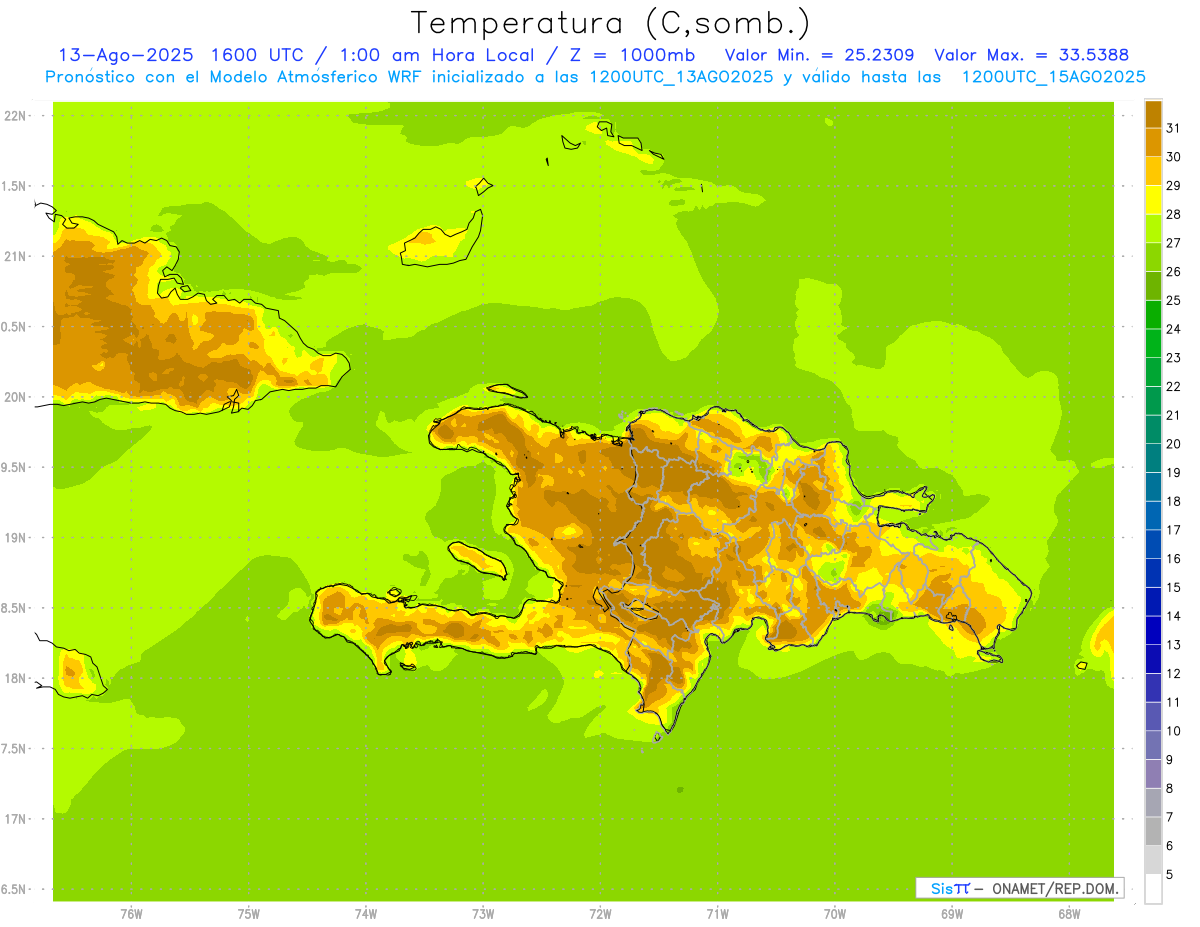1200x927 pixels.
Task: Click the colorbar label "20"
Action: (1173, 444)
